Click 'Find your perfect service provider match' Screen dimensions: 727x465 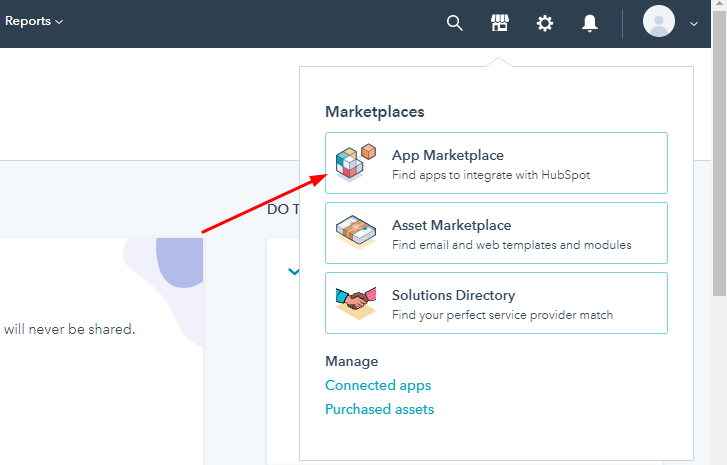pos(502,315)
